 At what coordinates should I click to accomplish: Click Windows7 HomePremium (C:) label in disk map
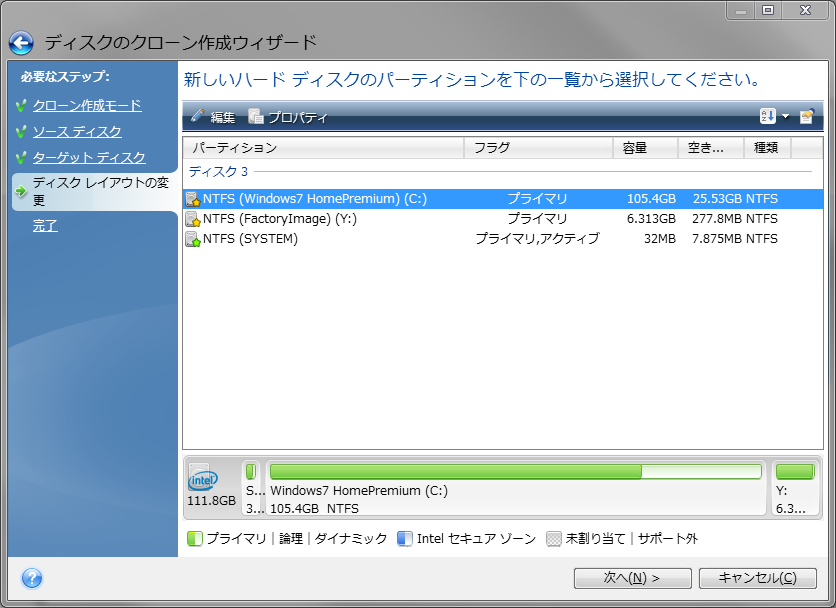(x=359, y=491)
